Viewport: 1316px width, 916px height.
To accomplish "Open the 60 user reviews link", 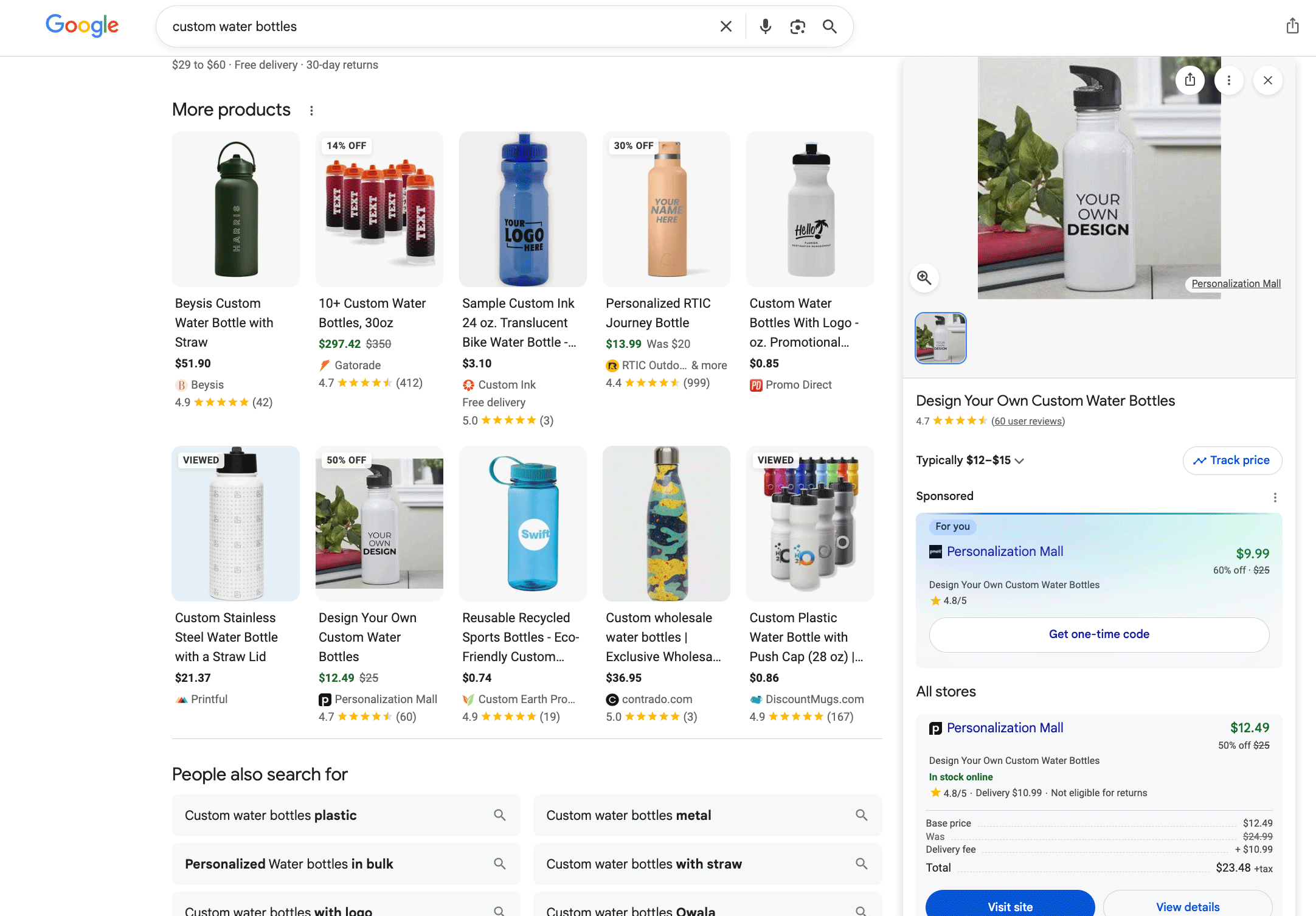I will coord(1028,421).
